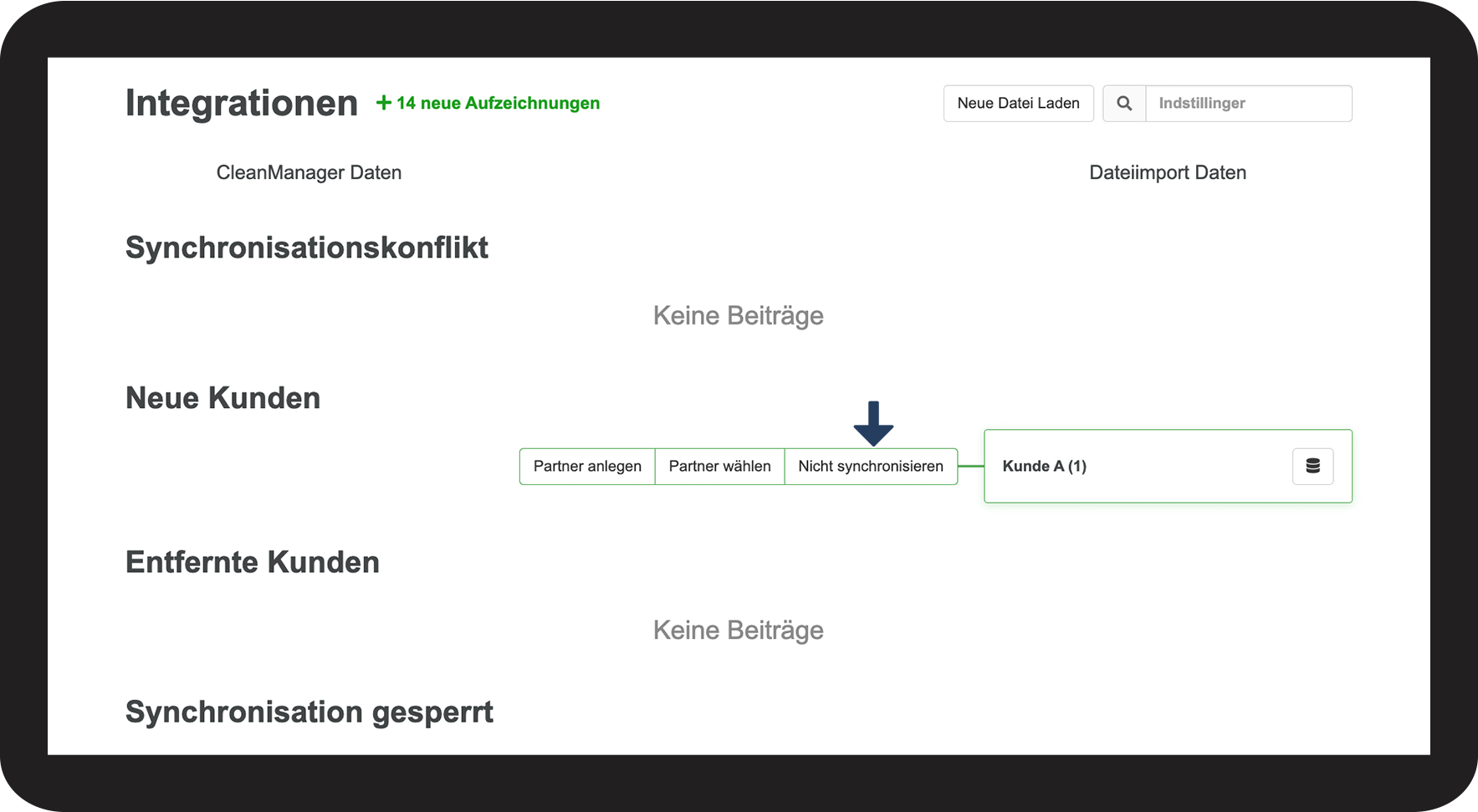Click the Dateiimport Daten column header
This screenshot has height=812, width=1478.
click(x=1167, y=173)
